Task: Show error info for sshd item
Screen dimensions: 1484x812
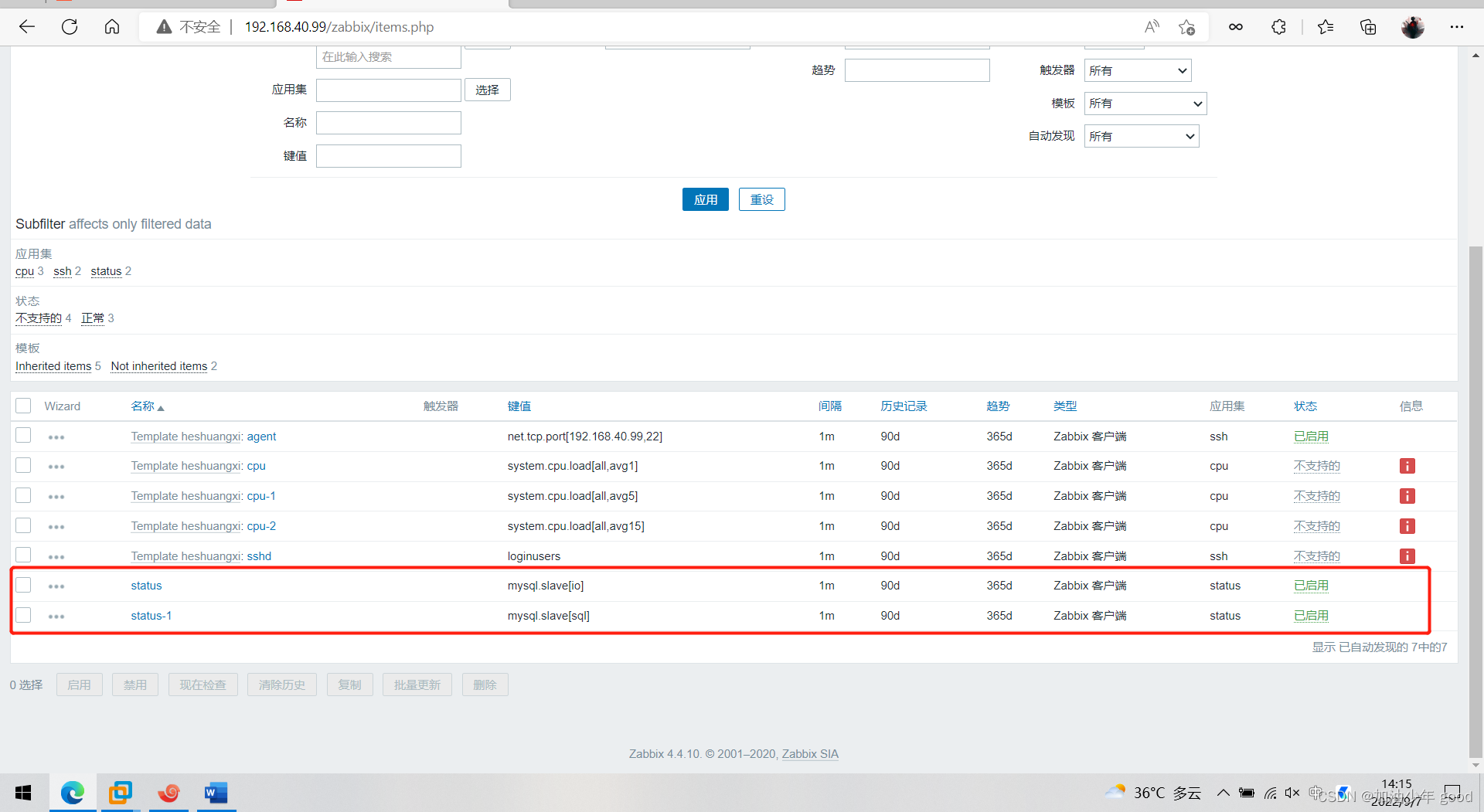Action: [x=1407, y=556]
